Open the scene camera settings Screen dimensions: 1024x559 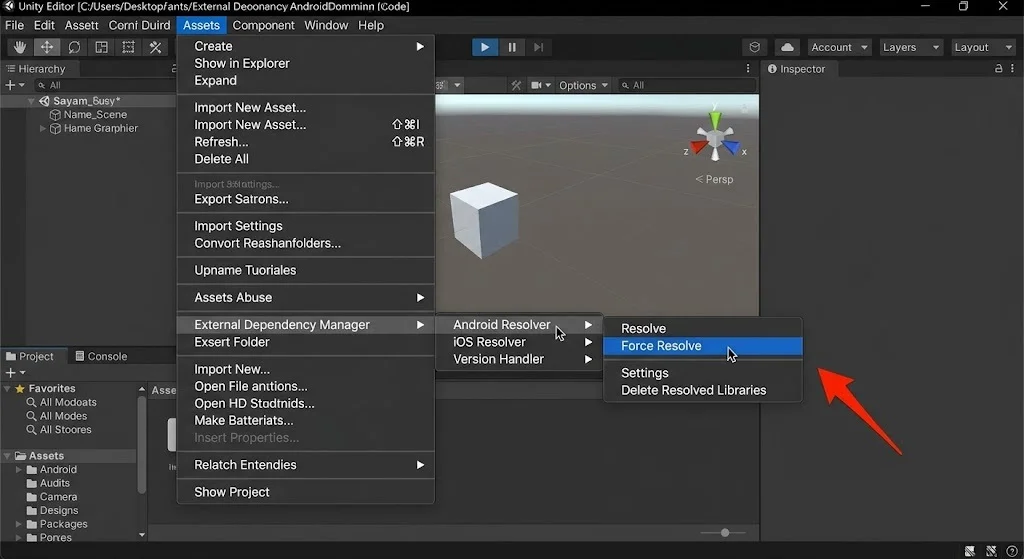[x=541, y=85]
